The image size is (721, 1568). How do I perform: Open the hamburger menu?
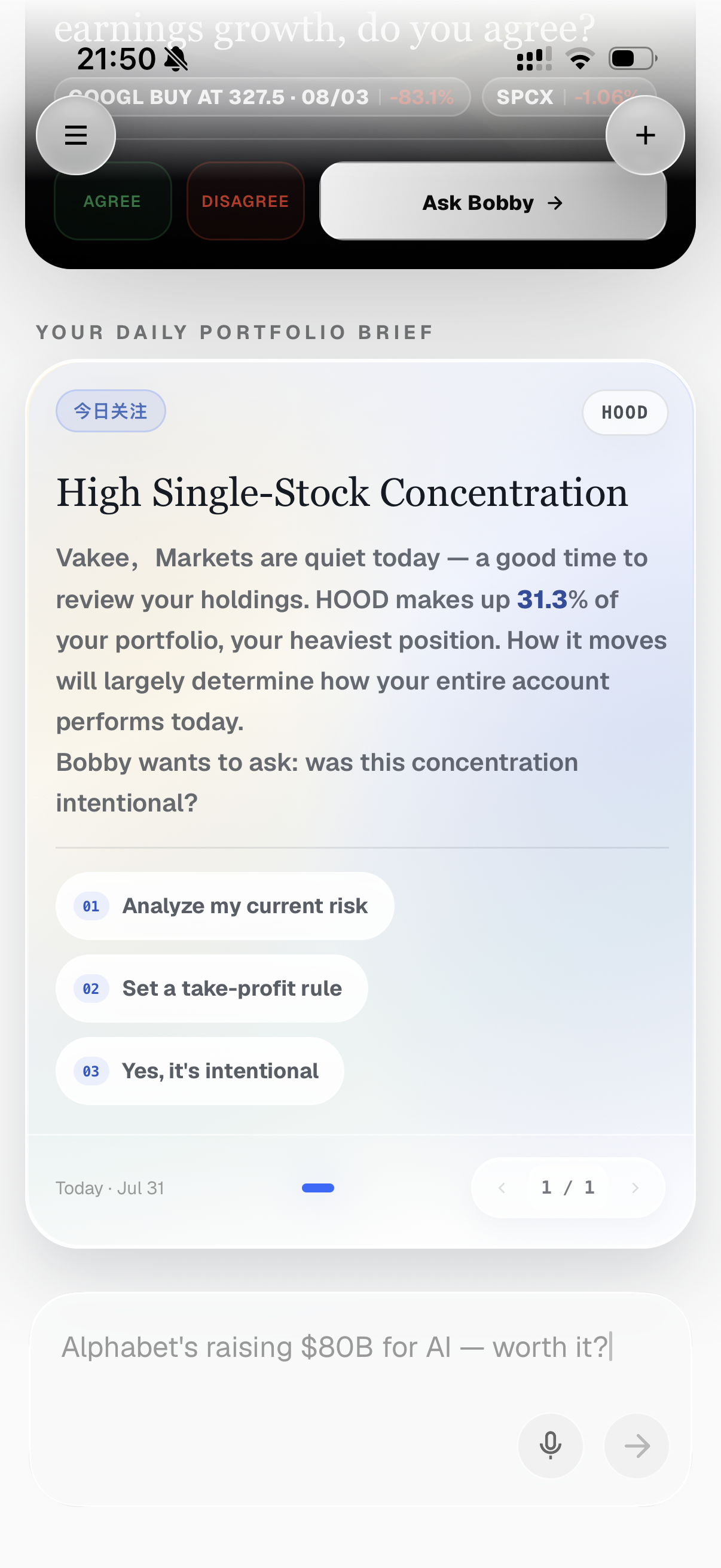[75, 135]
